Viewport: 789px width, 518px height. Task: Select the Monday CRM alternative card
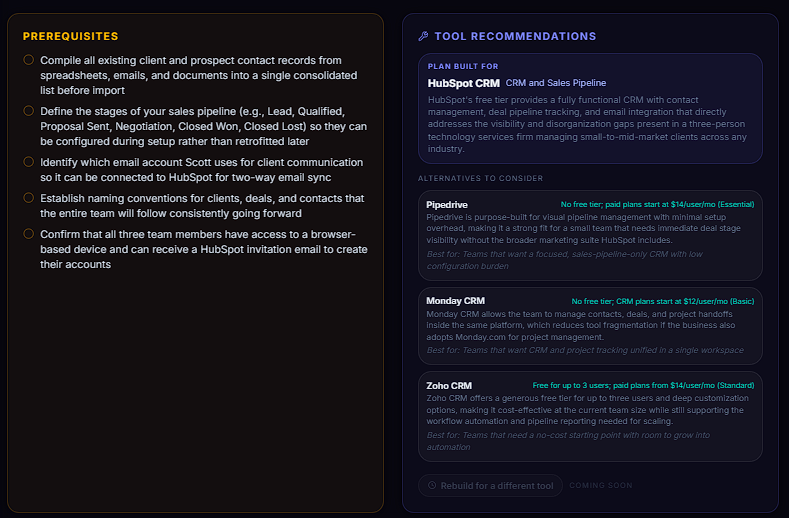click(x=590, y=326)
